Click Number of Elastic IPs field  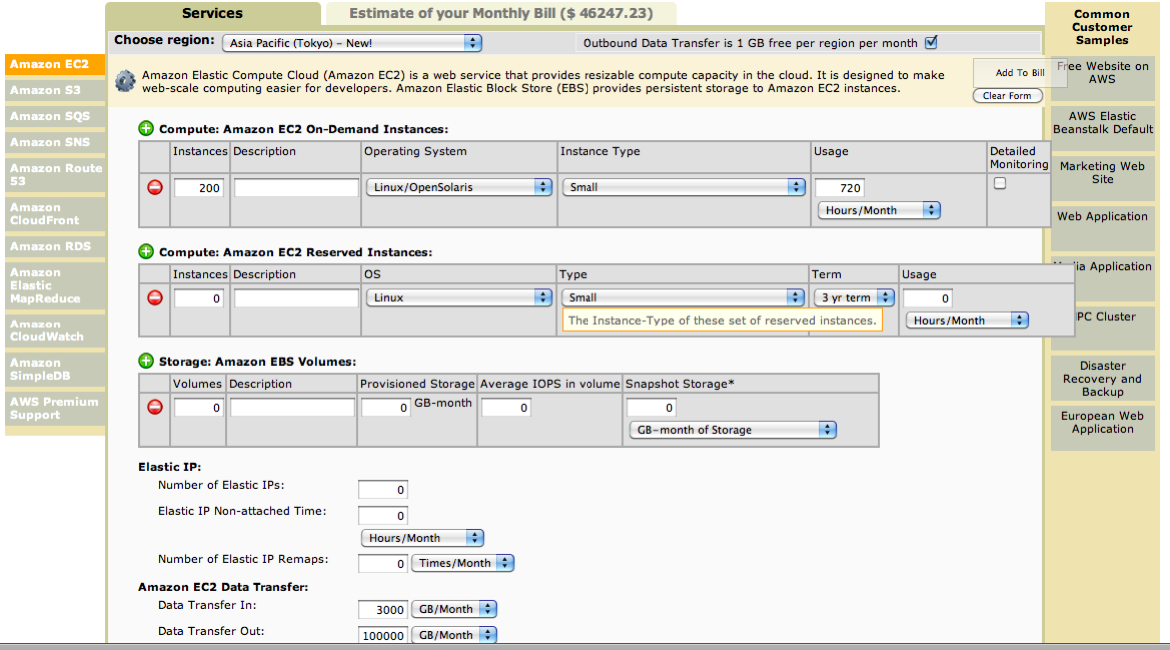383,490
